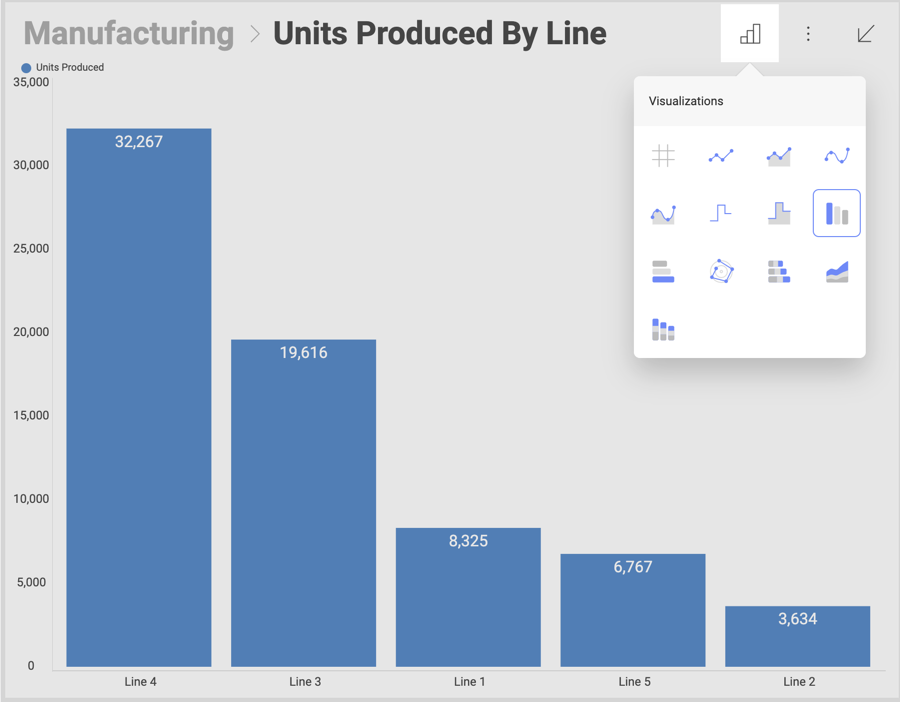Image resolution: width=900 pixels, height=702 pixels.
Task: Collapse the chart with the arrow icon
Action: 865,33
